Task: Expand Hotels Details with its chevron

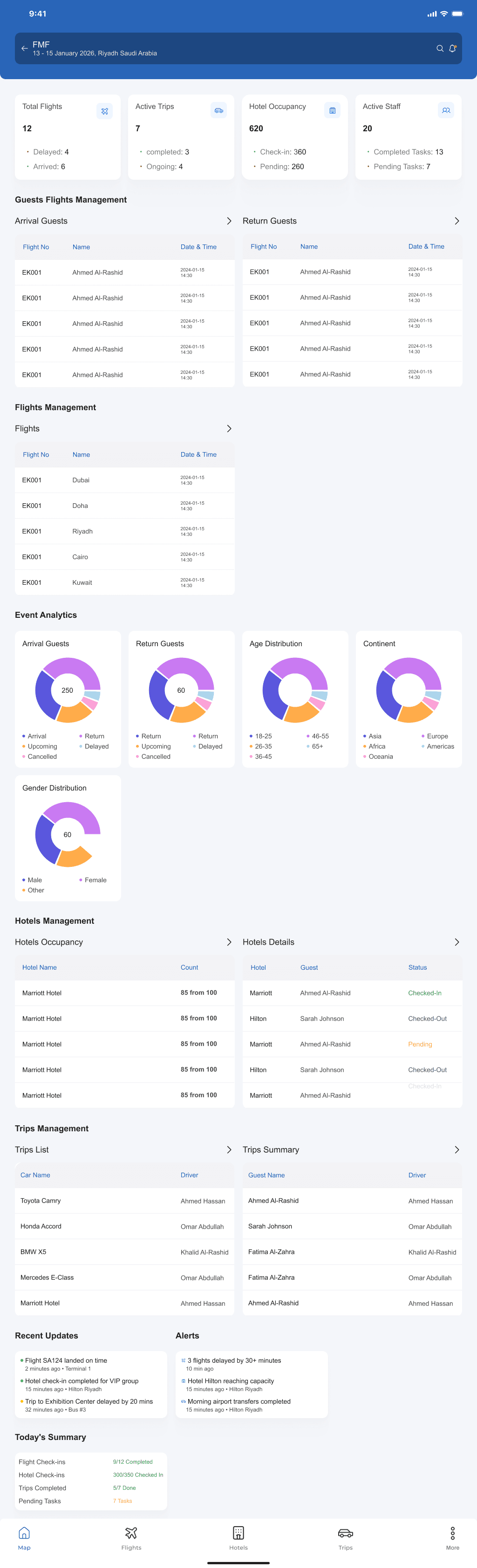Action: pos(457,942)
